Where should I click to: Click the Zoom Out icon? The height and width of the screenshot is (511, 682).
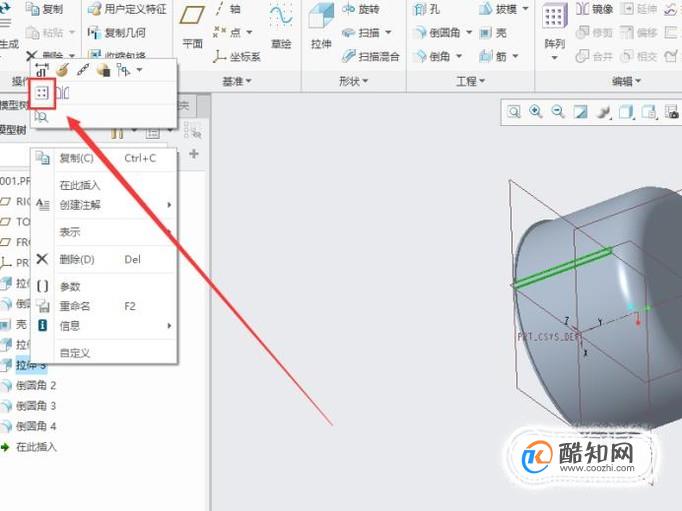coord(558,112)
